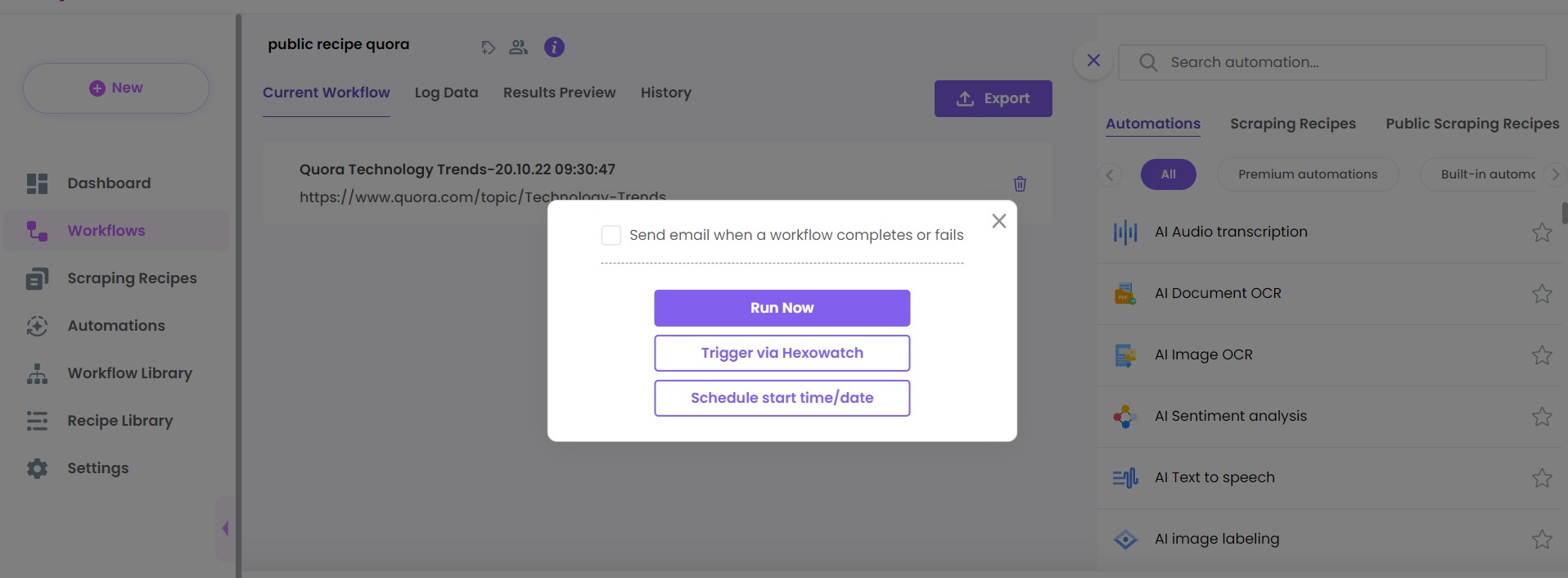Switch to the Log Data tab
The width and height of the screenshot is (1568, 578).
click(x=446, y=93)
